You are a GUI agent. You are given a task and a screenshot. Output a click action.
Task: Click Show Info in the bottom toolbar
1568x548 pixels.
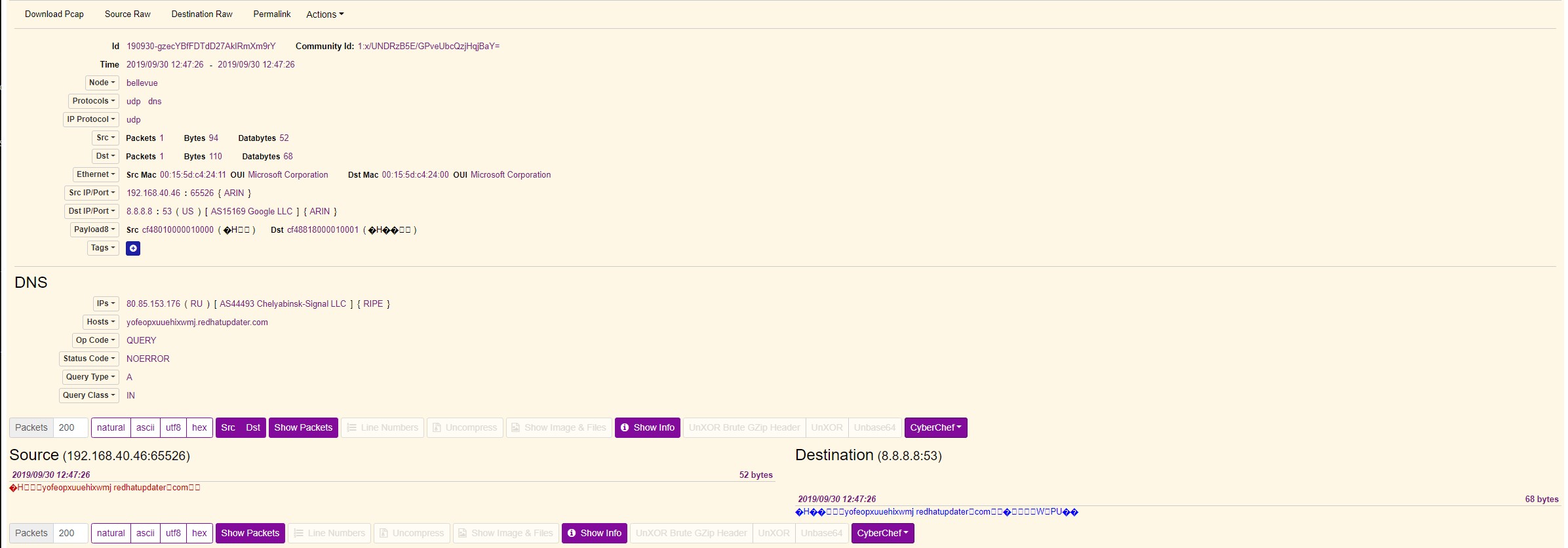click(594, 533)
